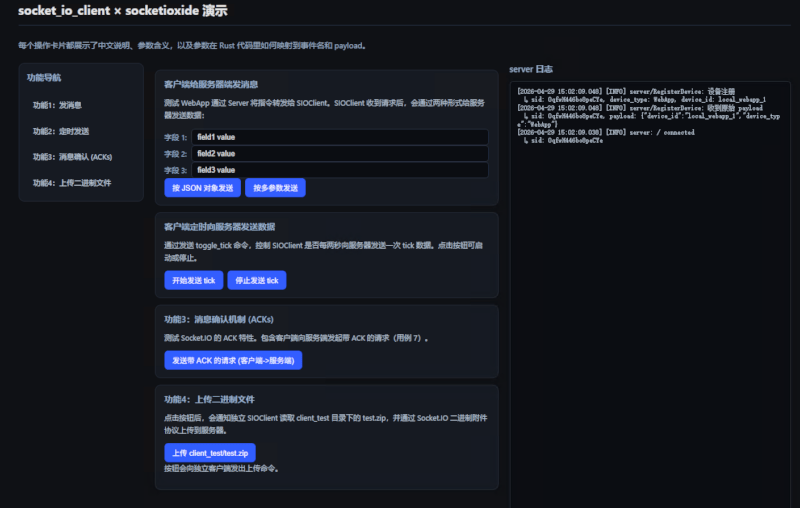Send ACK request 发送带 ACK 的请求 button
This screenshot has width=800, height=508.
(x=233, y=360)
